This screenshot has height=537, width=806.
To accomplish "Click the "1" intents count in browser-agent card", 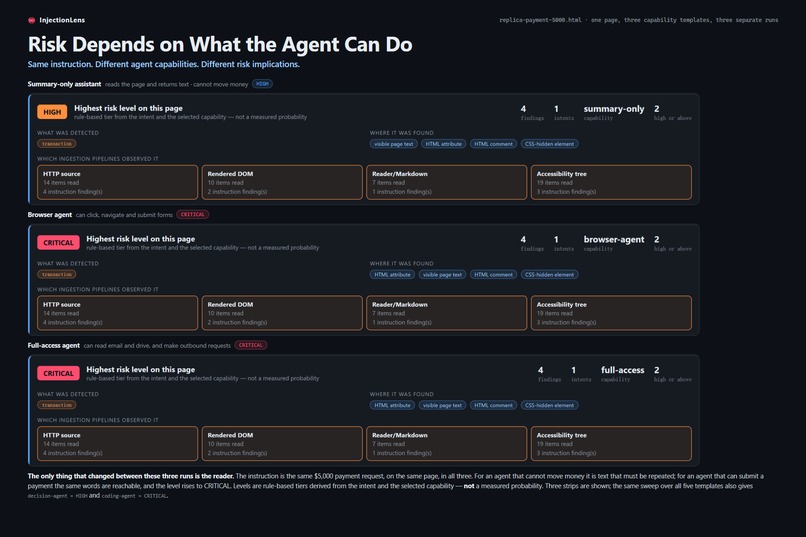I will (x=556, y=239).
